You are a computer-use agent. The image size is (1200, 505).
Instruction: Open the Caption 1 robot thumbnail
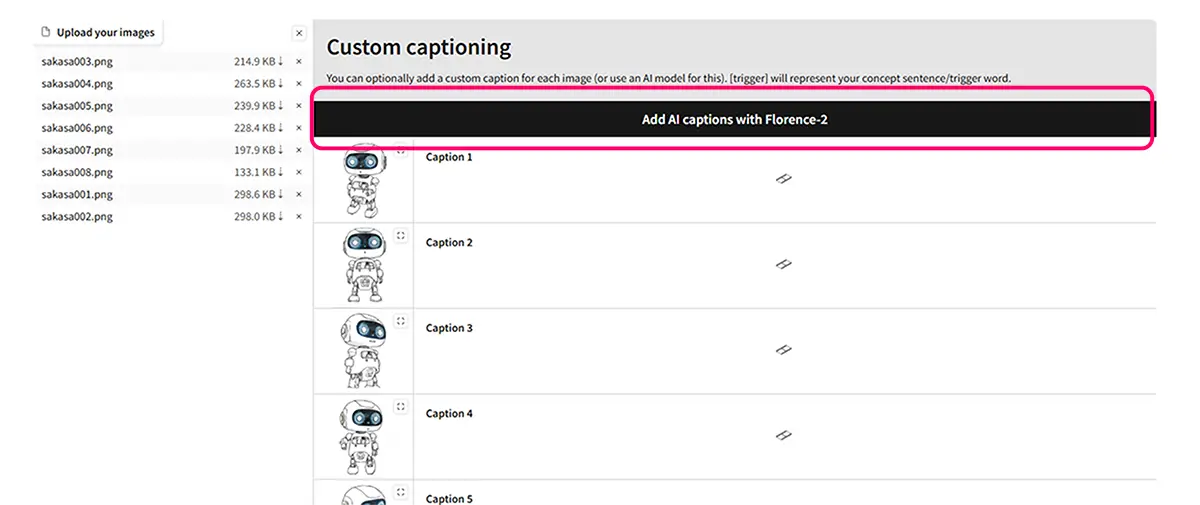coord(362,181)
